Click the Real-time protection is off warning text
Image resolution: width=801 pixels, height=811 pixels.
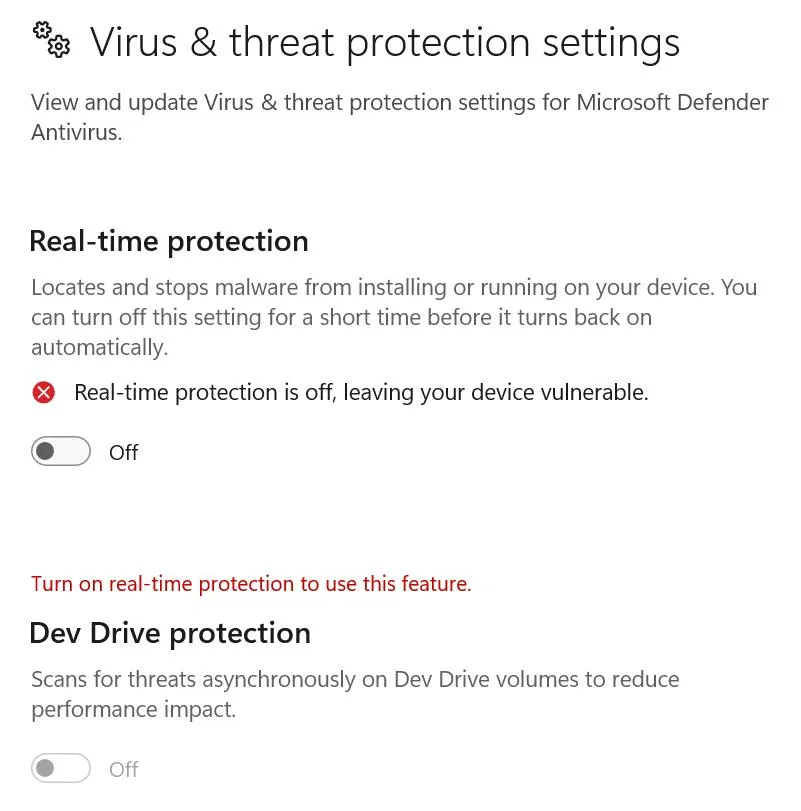[x=361, y=393]
